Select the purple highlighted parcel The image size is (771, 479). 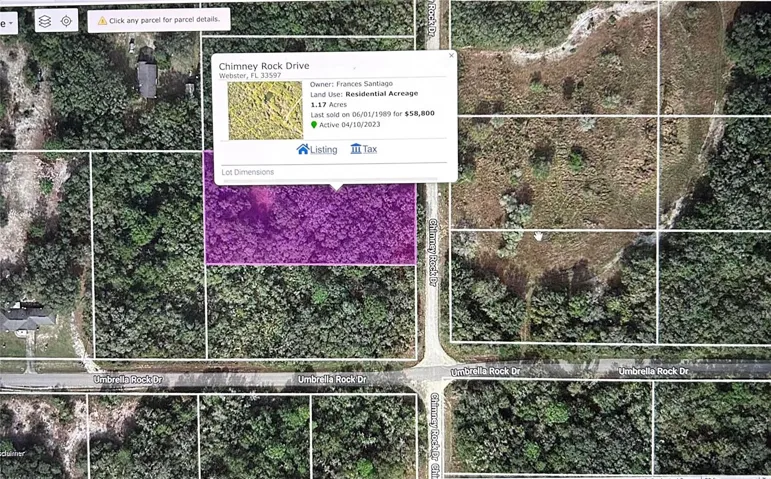310,226
